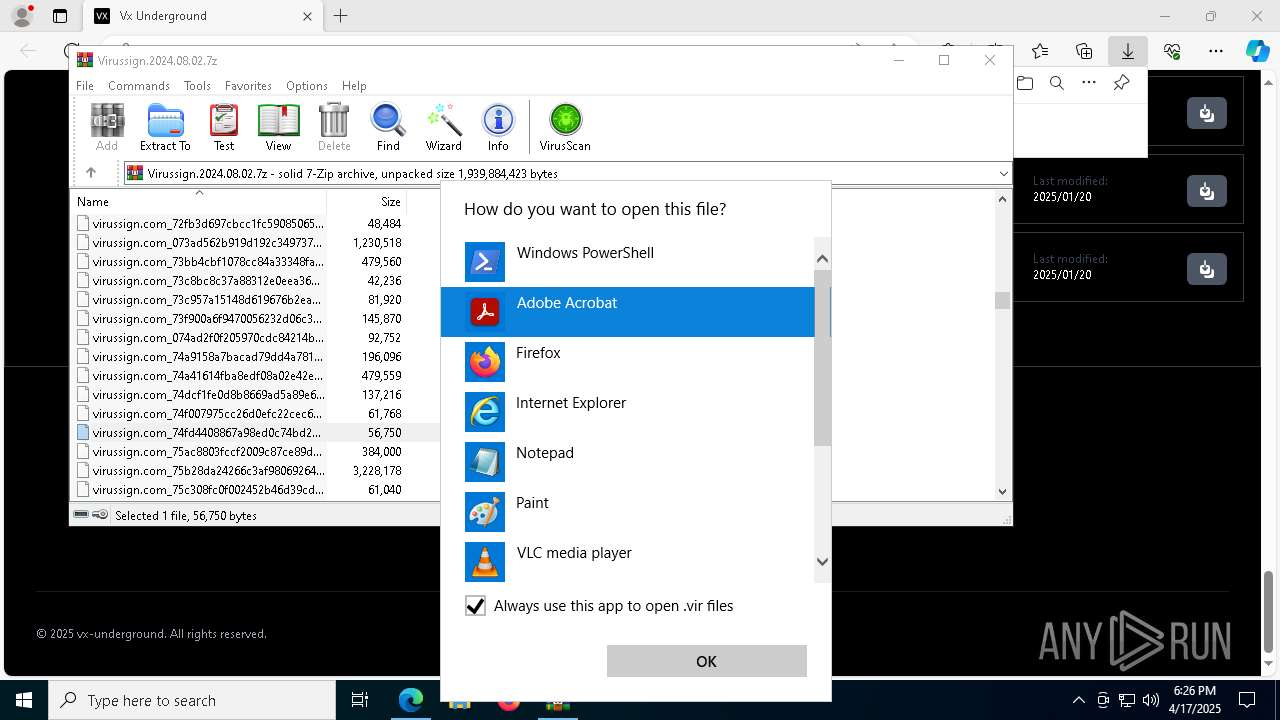Click the Info toolbar icon

click(x=498, y=127)
